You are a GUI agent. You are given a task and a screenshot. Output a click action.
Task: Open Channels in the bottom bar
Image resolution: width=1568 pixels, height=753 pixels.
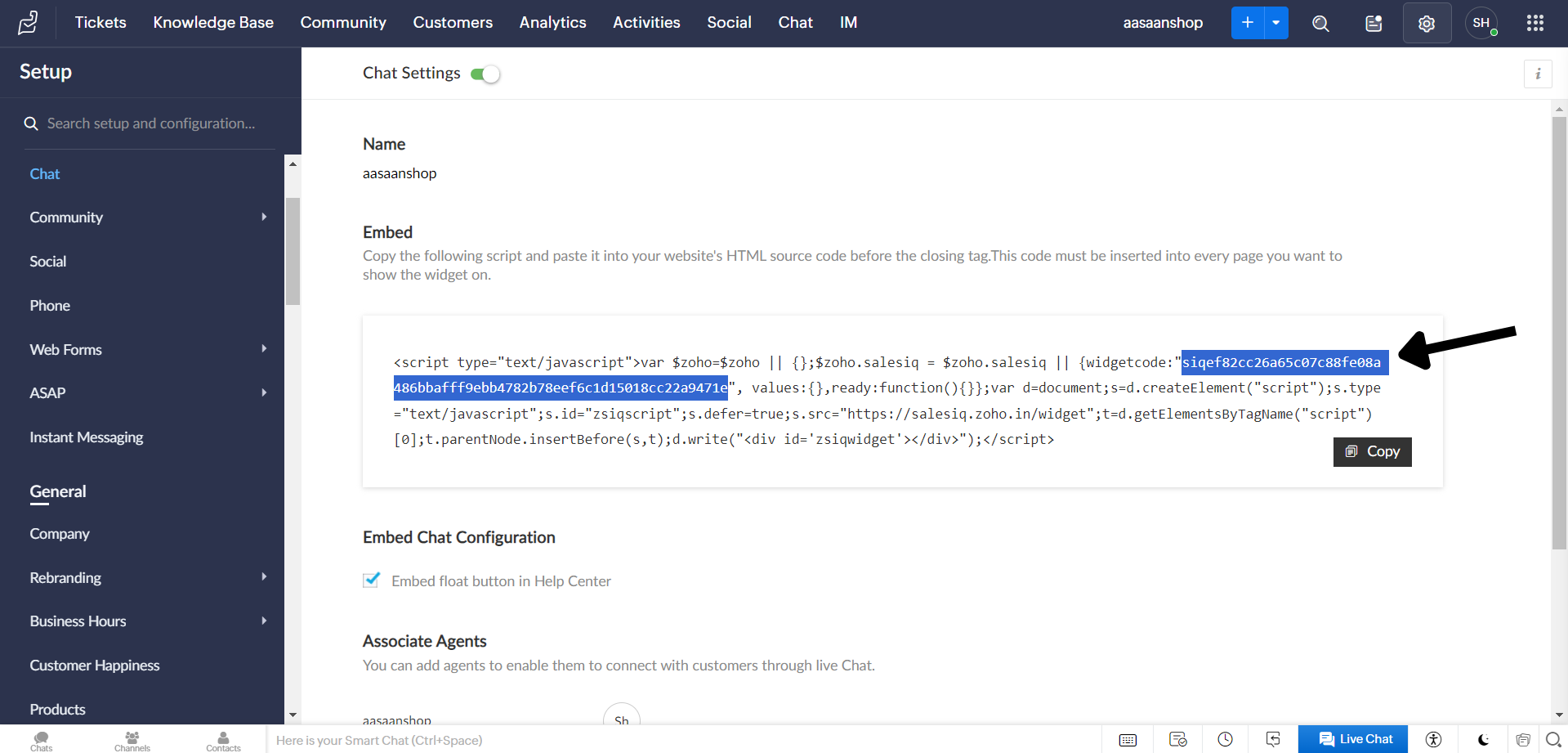coord(132,740)
